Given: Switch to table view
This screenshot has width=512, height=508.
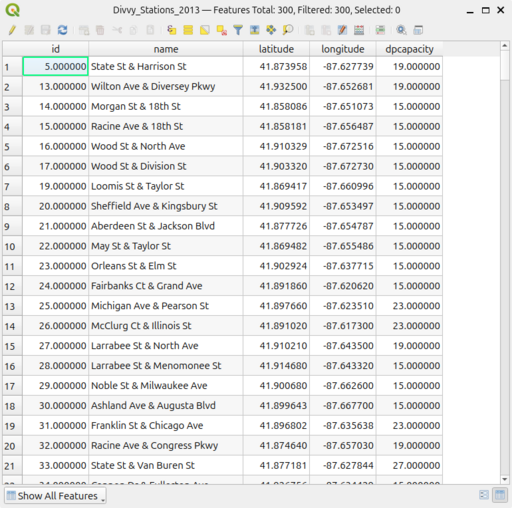Looking at the screenshot, I should (500, 495).
